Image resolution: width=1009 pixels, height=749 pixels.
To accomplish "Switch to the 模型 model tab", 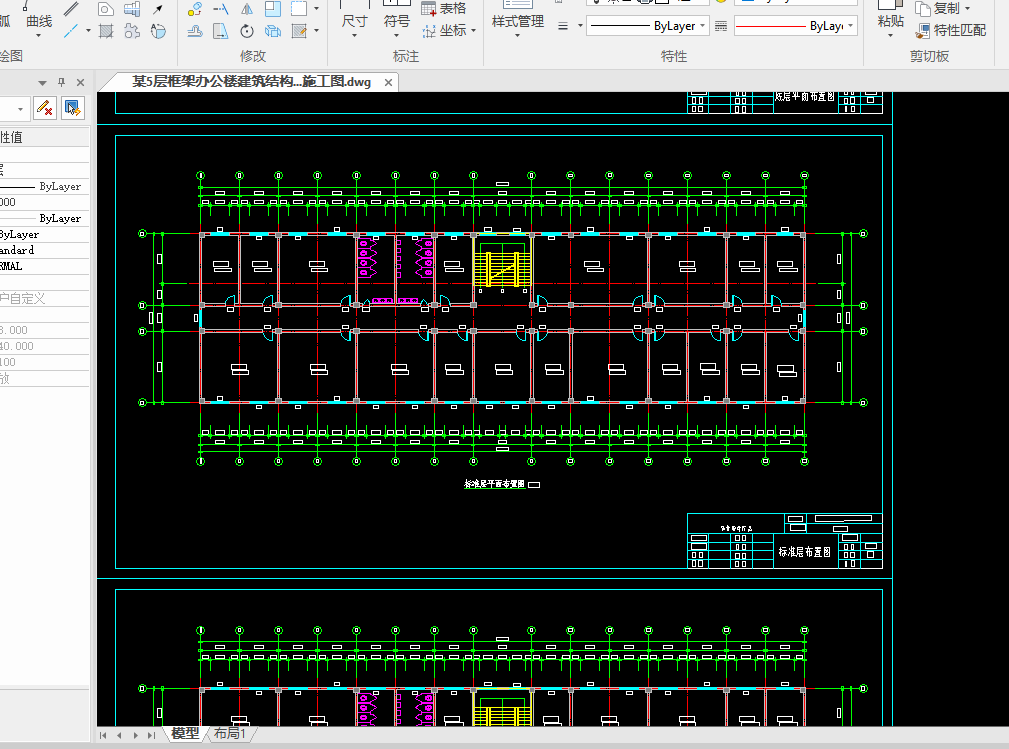I will point(185,734).
